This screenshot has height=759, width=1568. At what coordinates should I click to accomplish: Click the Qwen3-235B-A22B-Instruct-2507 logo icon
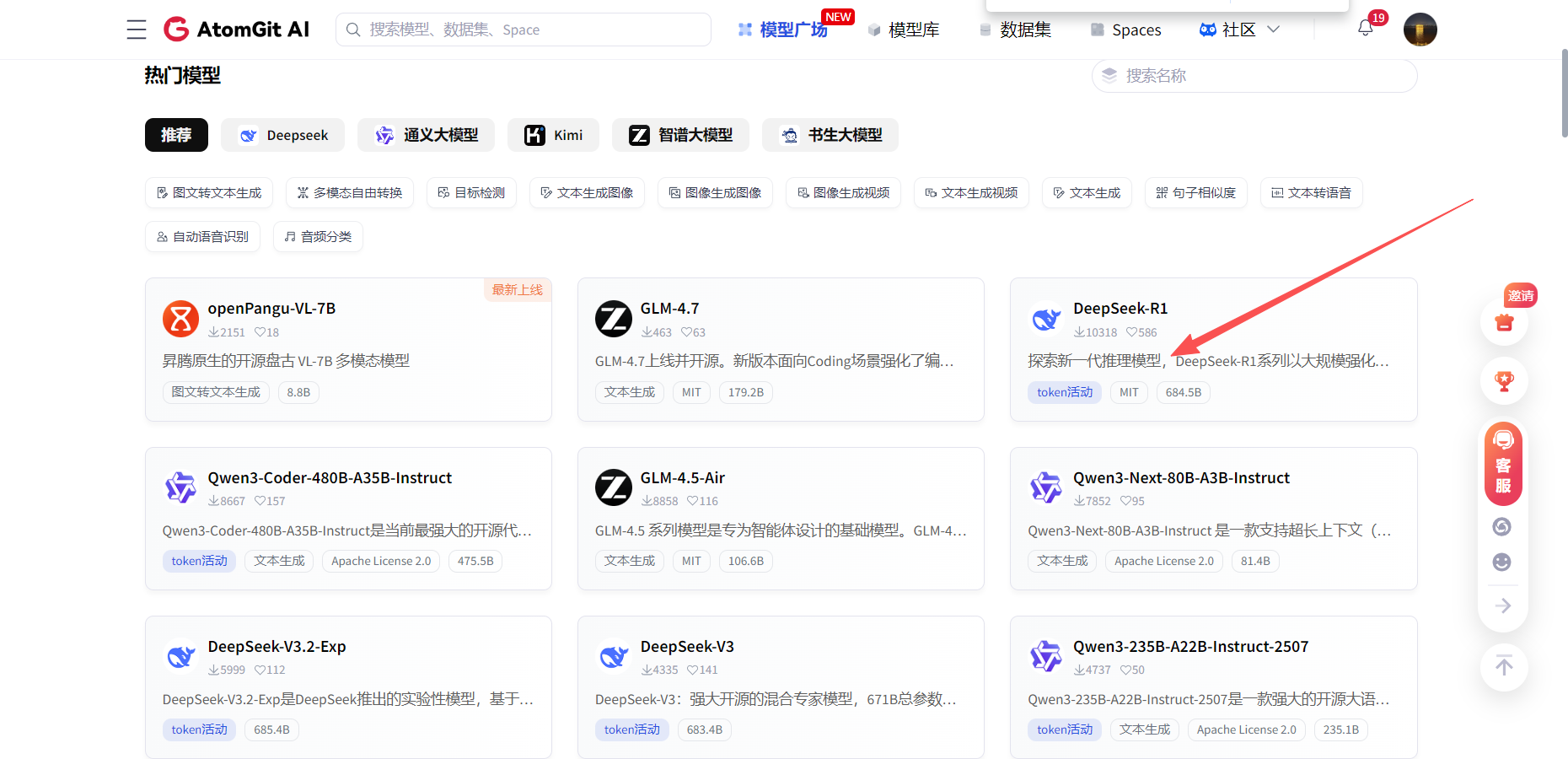click(x=1046, y=656)
